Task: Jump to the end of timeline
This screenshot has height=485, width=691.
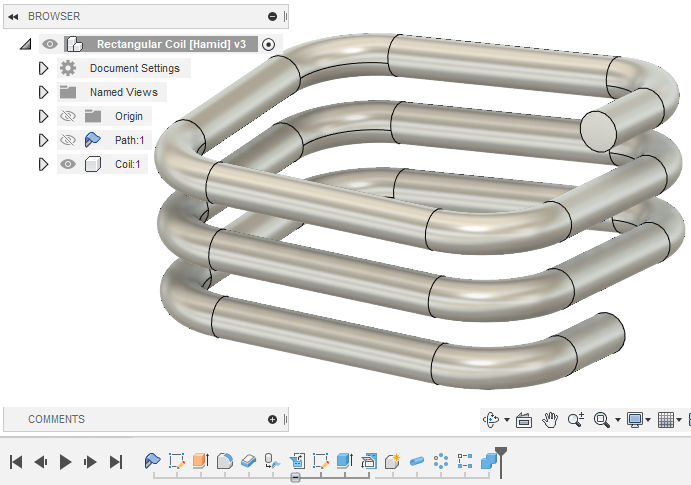Action: 115,461
